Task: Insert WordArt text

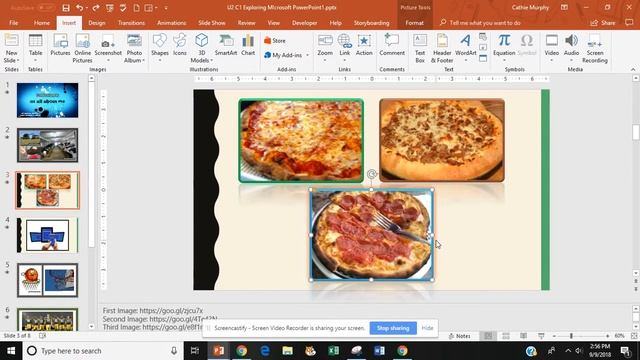Action: tap(465, 48)
